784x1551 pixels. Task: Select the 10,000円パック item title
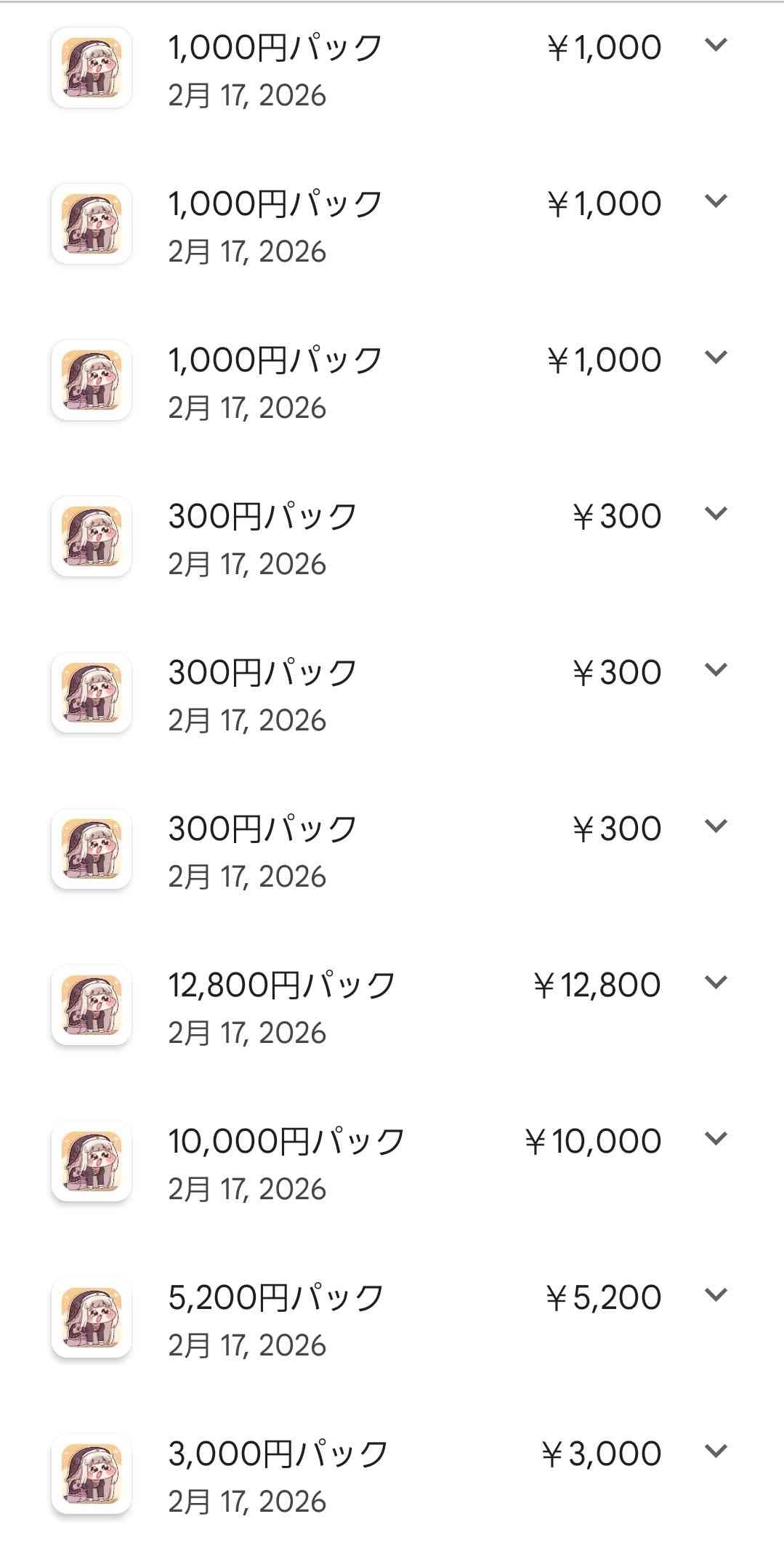pyautogui.click(x=286, y=1141)
